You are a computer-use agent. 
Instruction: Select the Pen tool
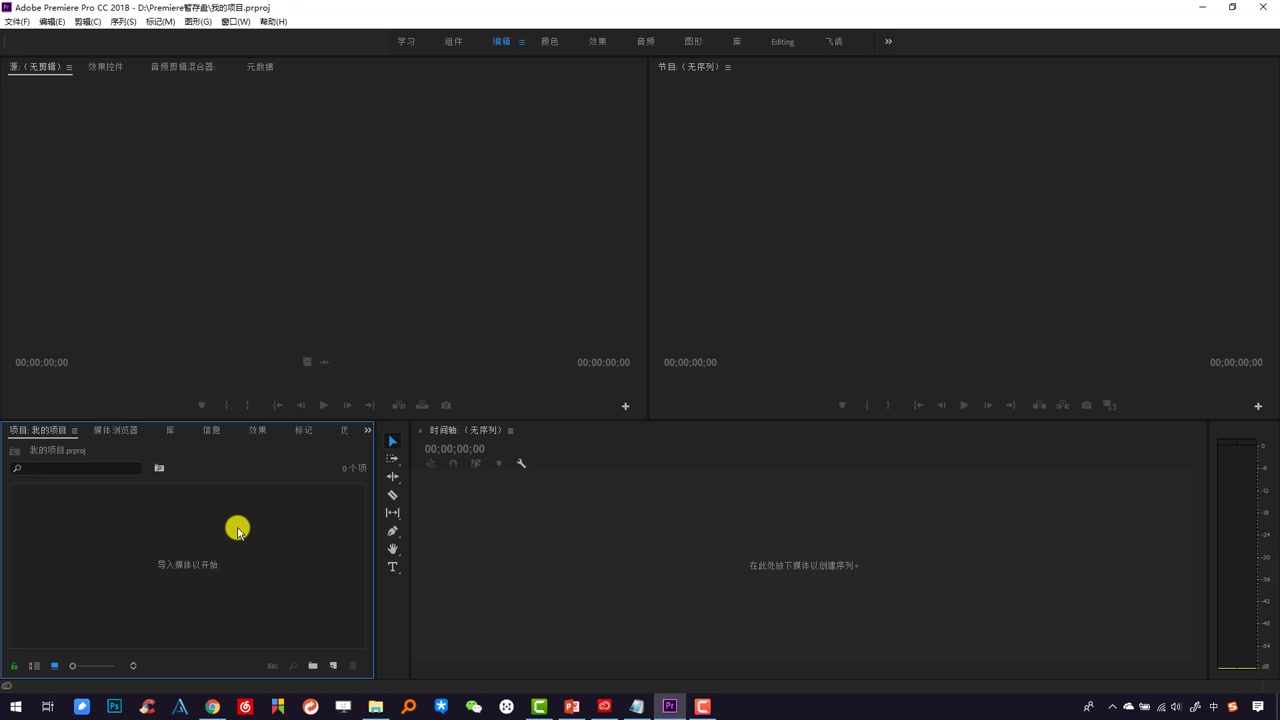coord(392,531)
